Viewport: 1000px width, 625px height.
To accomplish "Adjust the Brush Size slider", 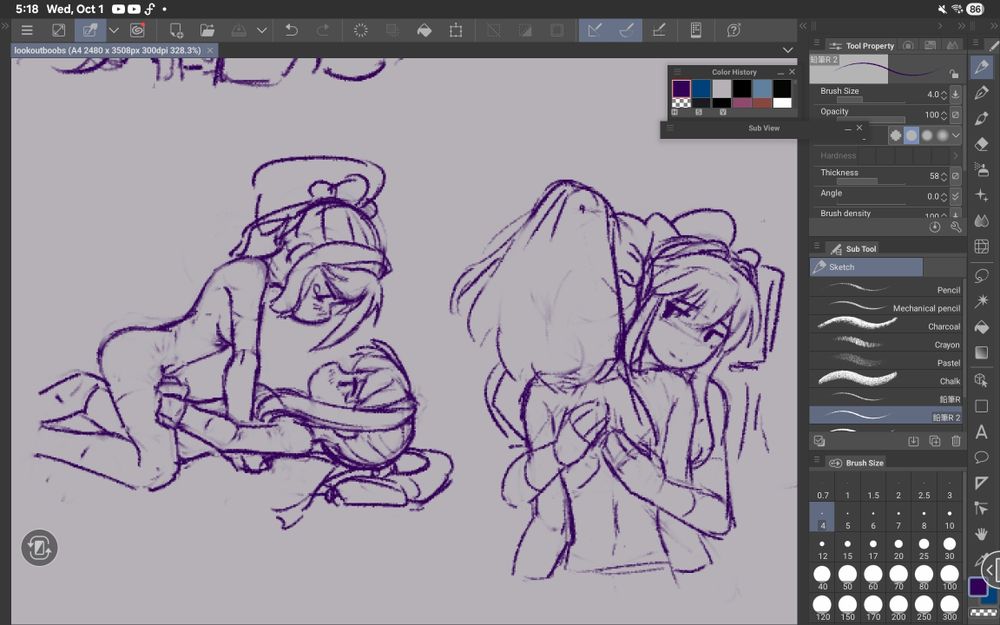I will [871, 100].
